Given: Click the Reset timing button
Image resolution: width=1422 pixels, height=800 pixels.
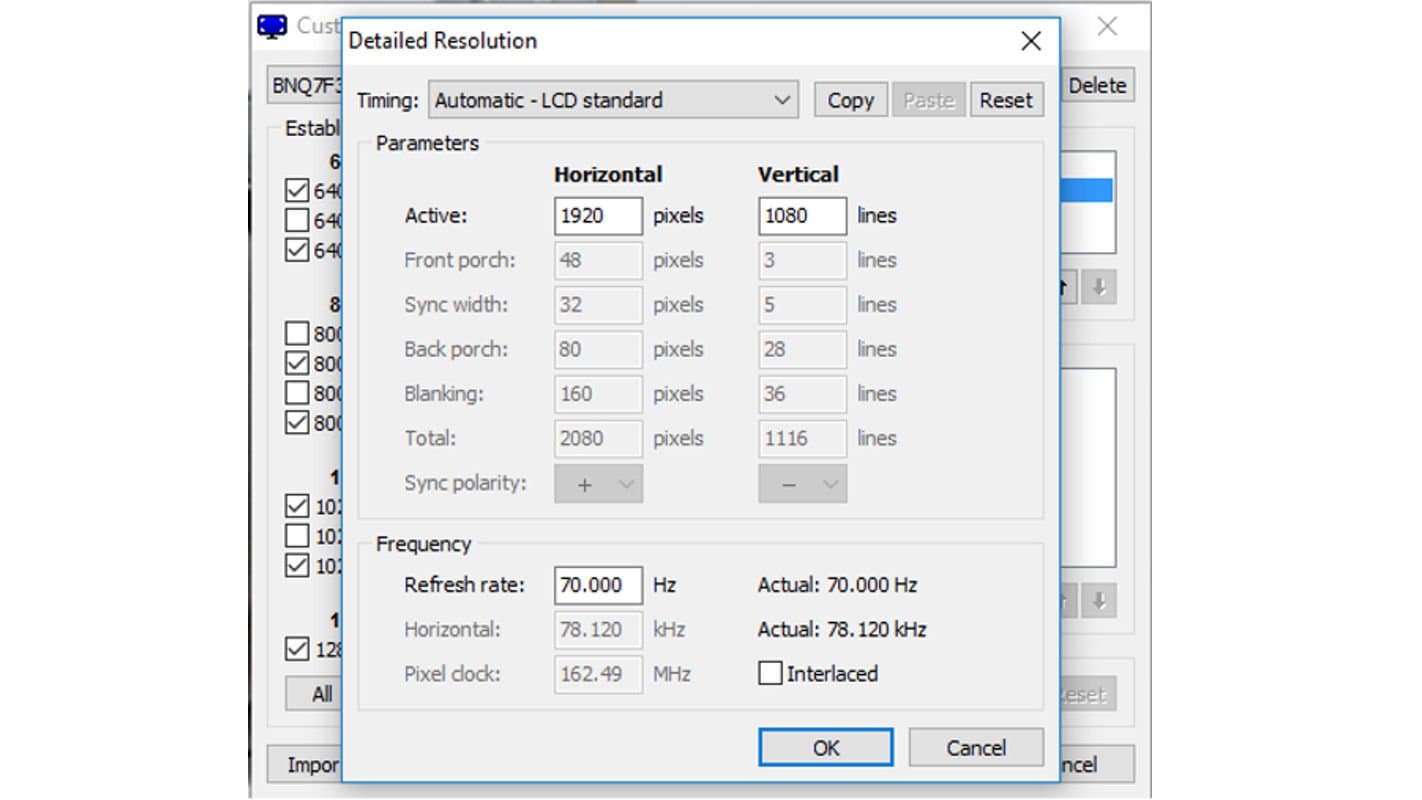Looking at the screenshot, I should [1006, 100].
